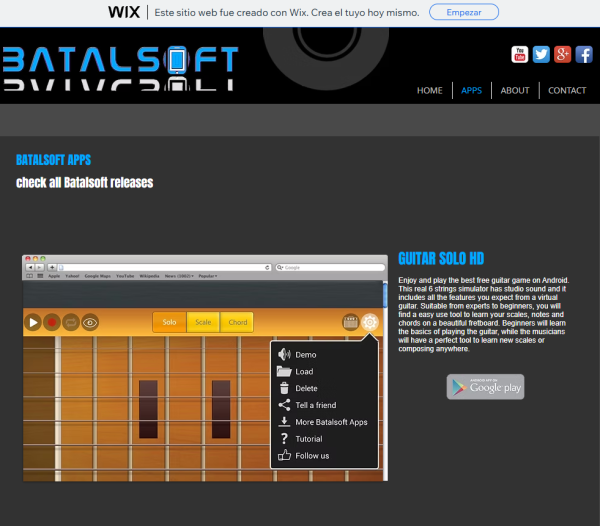Open the Google Plus social icon

click(x=562, y=54)
